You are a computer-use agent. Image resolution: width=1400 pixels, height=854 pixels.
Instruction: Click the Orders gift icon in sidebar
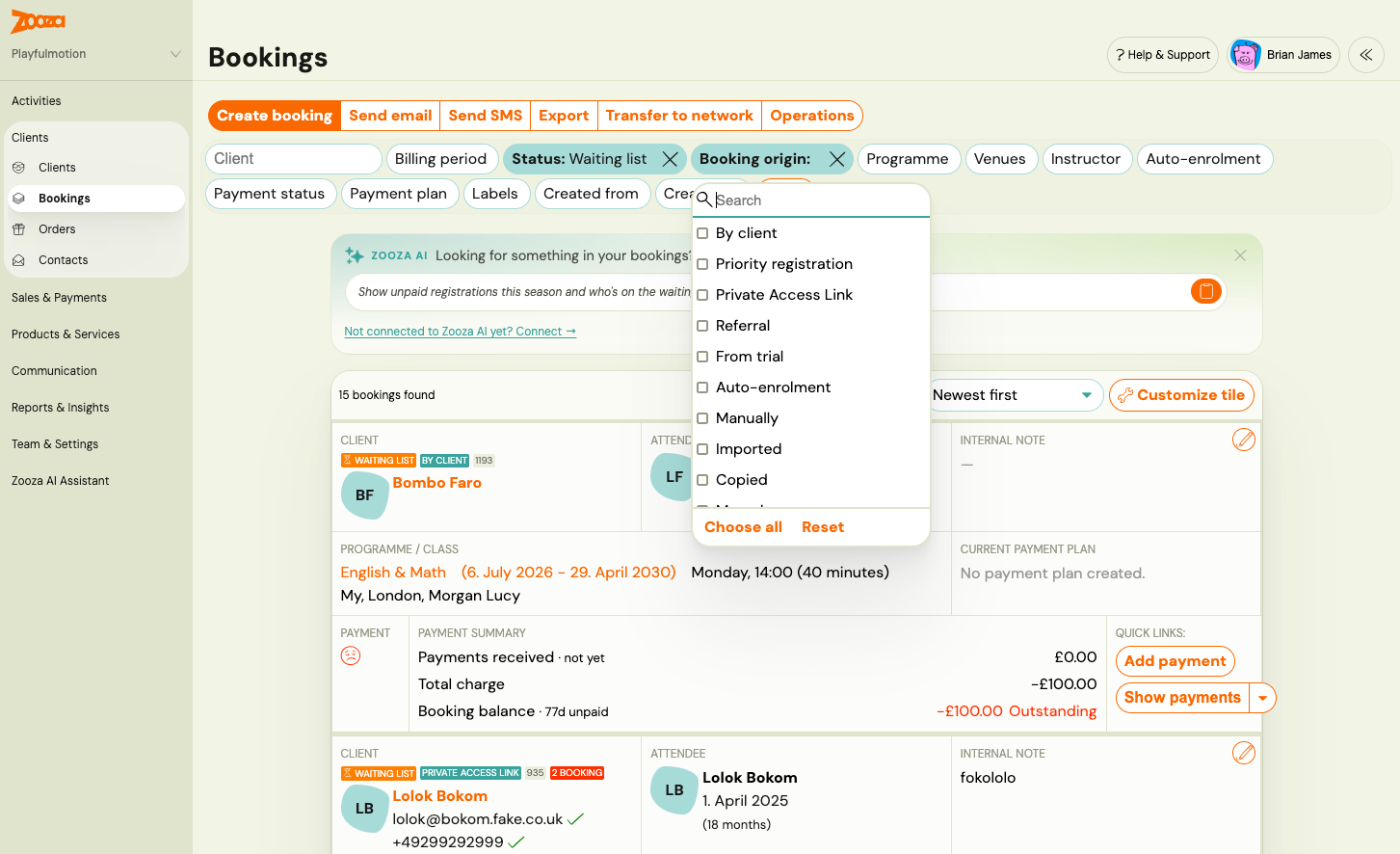click(x=18, y=229)
